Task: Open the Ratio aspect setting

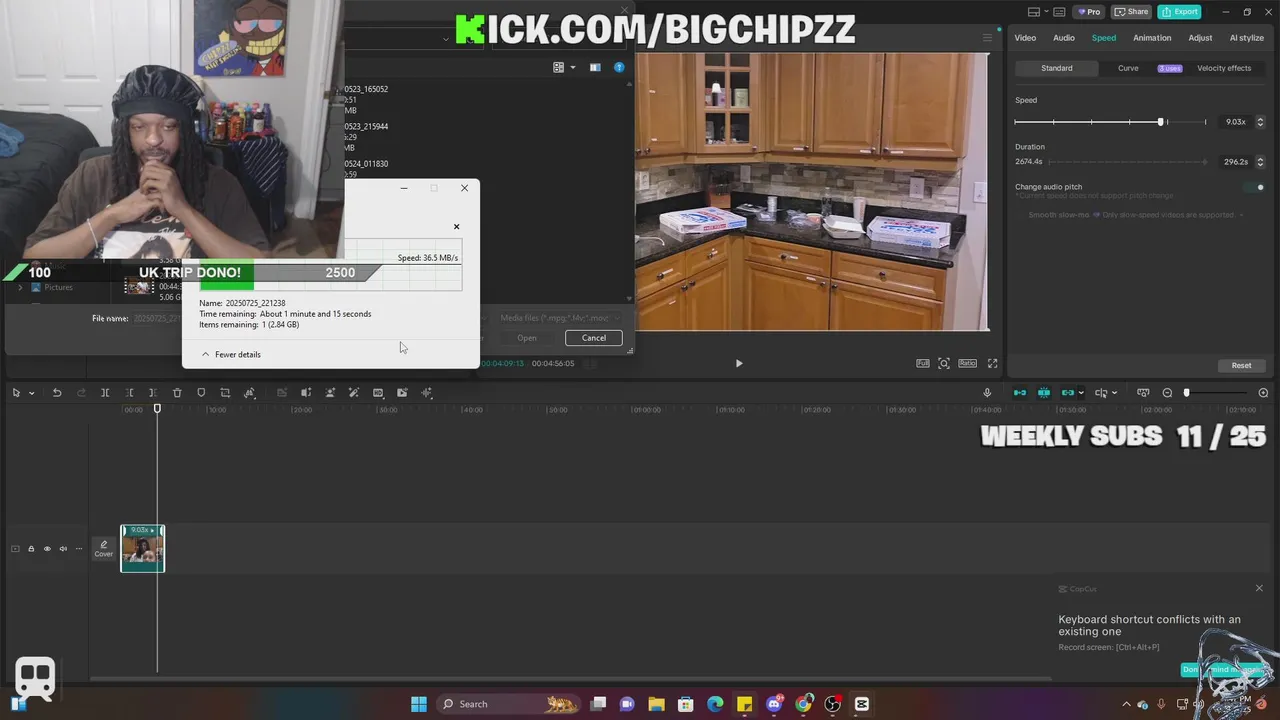Action: pos(967,364)
